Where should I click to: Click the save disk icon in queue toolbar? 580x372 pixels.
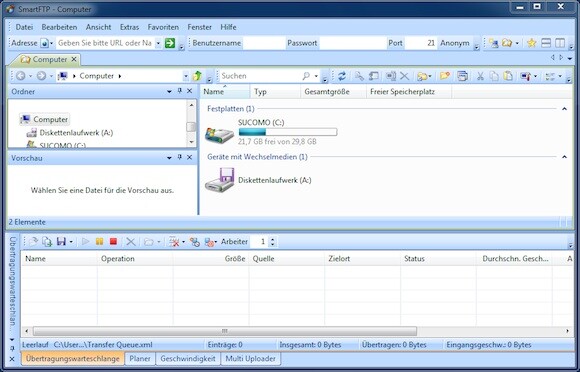coord(61,241)
